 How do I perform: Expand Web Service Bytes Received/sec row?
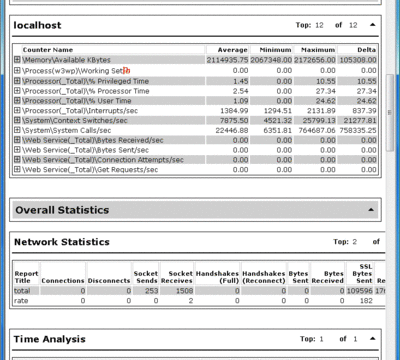point(17,140)
